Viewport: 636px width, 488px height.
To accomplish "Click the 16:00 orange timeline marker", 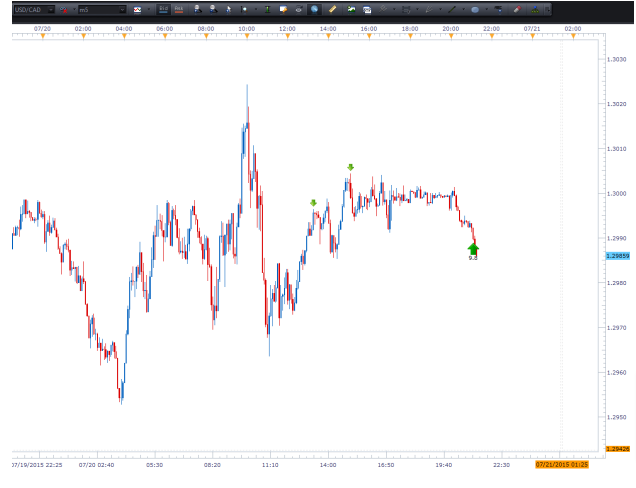I will click(x=369, y=37).
